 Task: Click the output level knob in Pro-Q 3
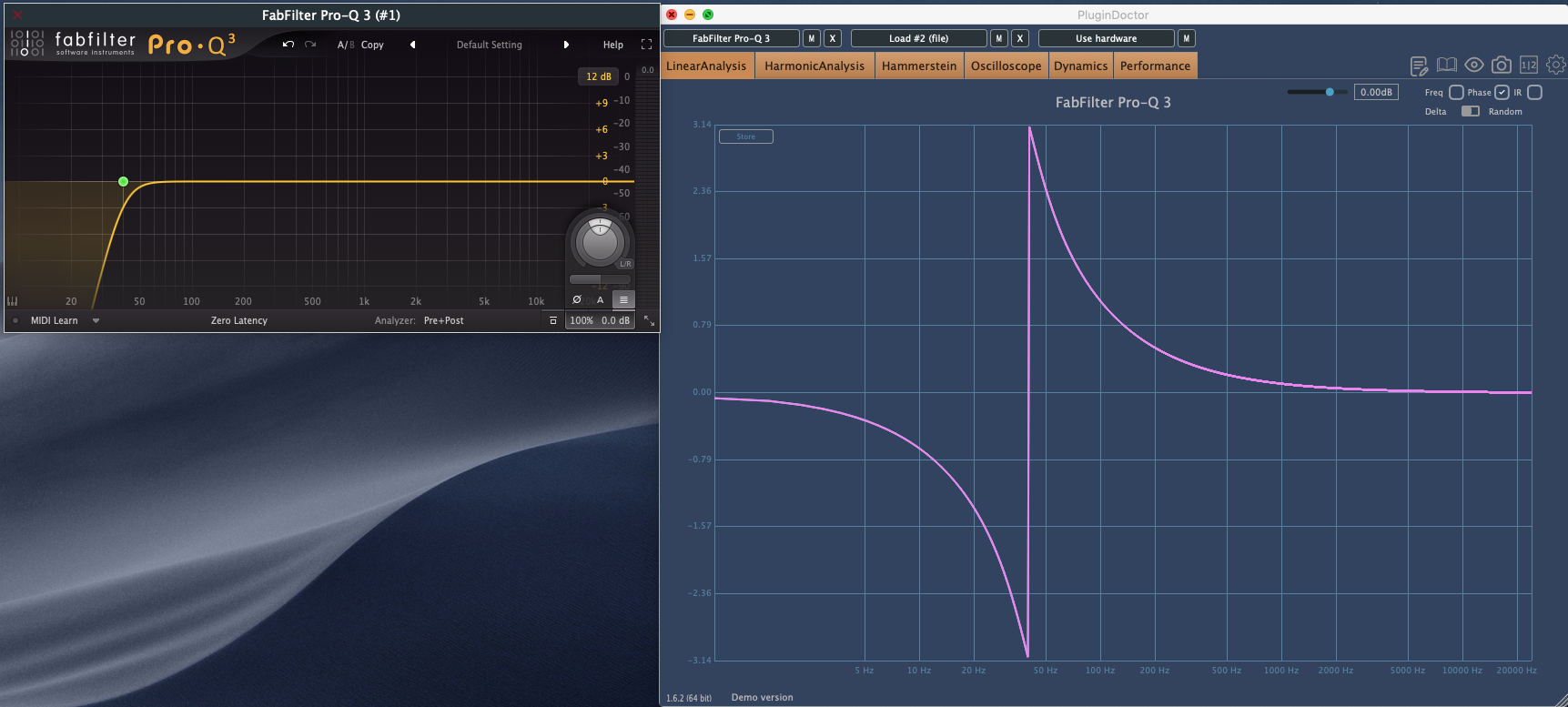click(600, 242)
